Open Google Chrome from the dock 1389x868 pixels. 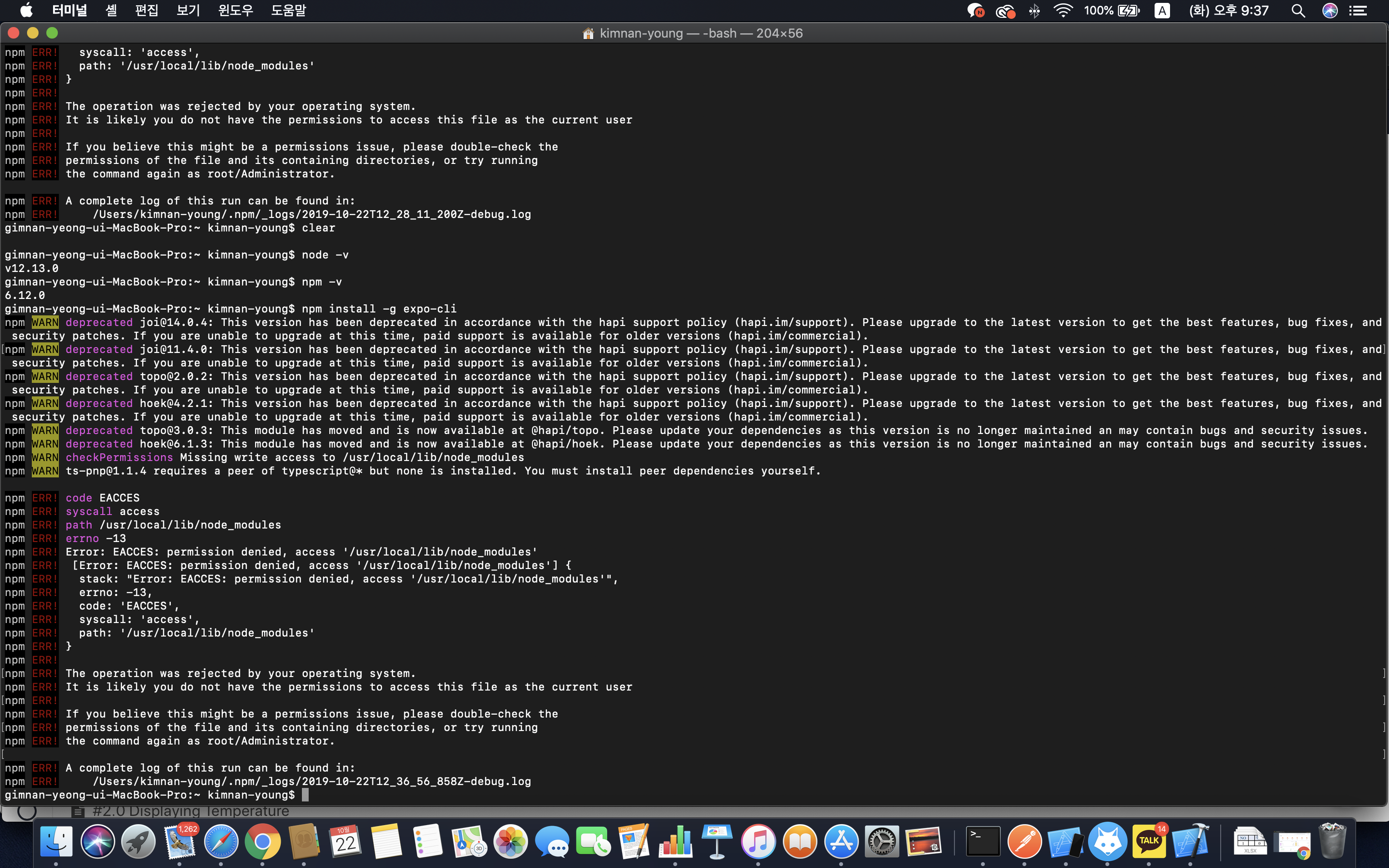pos(262,841)
